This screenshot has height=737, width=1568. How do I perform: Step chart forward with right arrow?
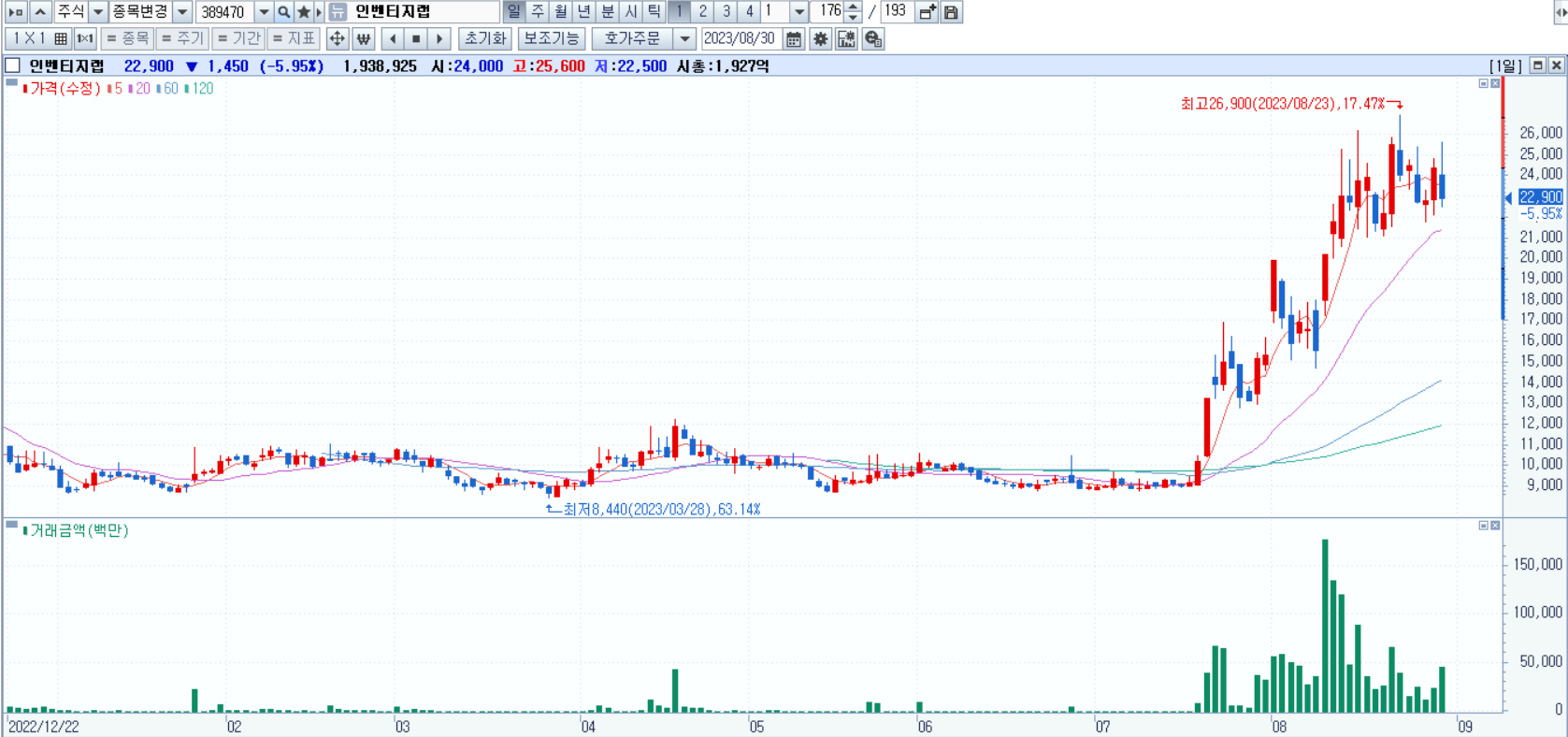[x=439, y=38]
